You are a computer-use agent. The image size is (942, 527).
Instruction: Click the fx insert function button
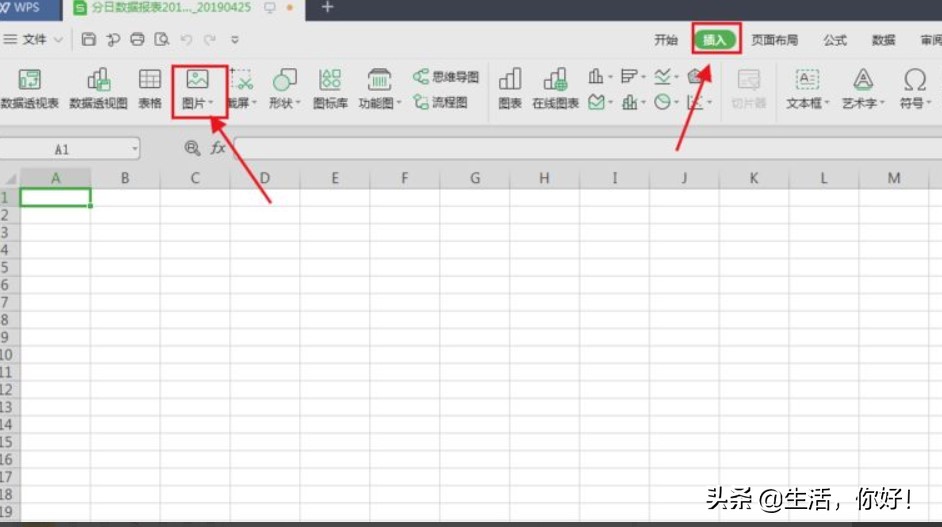click(x=218, y=148)
